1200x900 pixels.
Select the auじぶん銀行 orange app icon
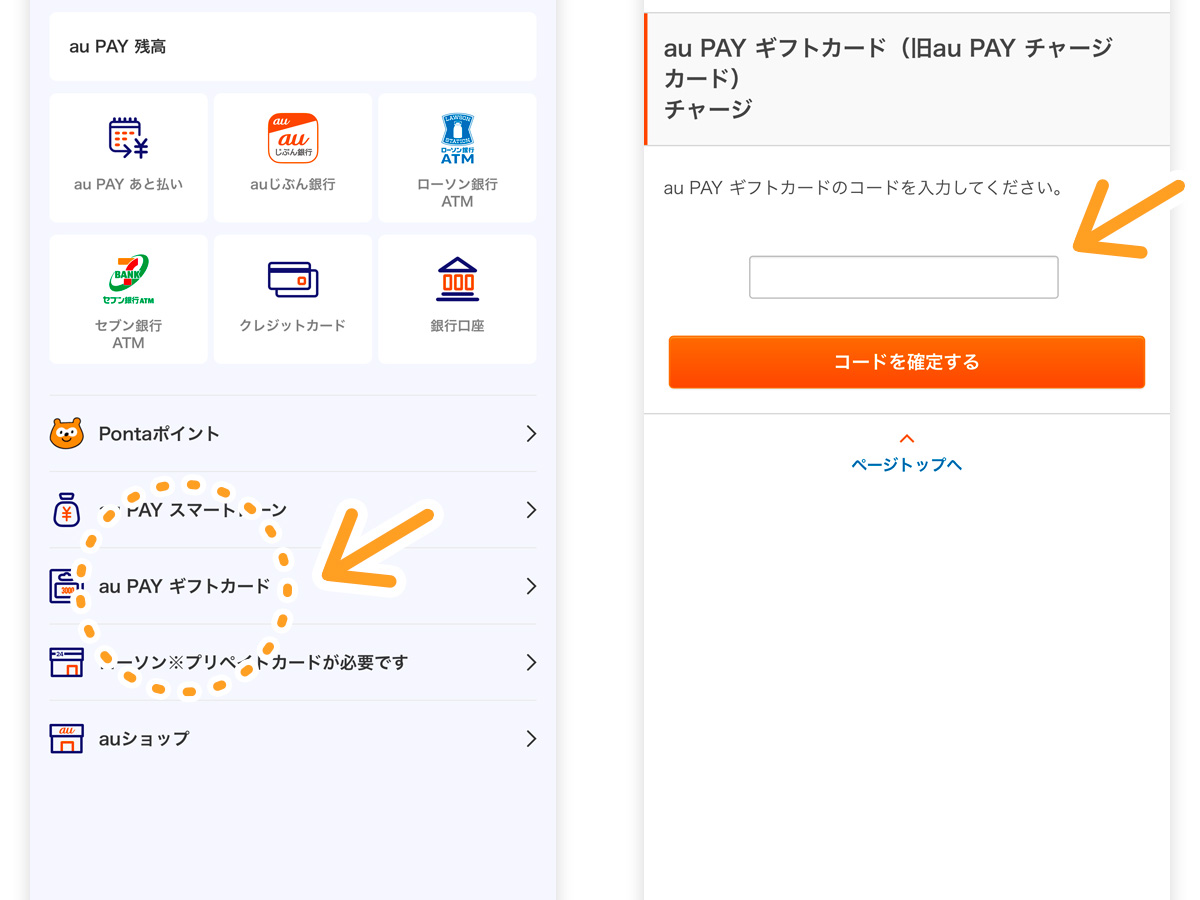pyautogui.click(x=293, y=138)
